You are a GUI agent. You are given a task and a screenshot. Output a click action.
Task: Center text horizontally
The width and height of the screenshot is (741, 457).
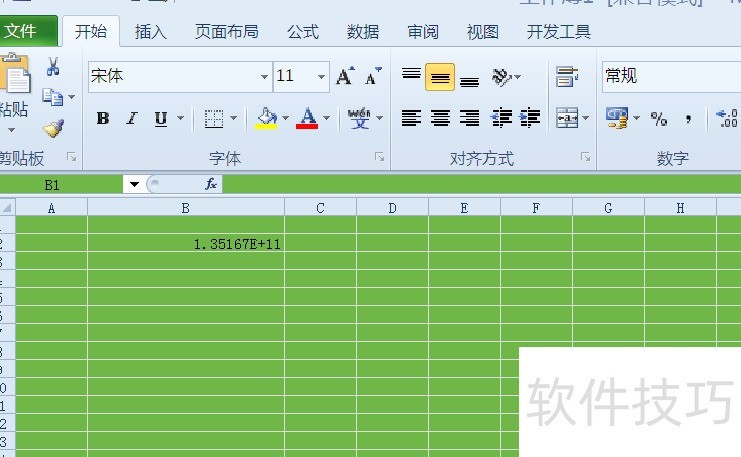(440, 118)
